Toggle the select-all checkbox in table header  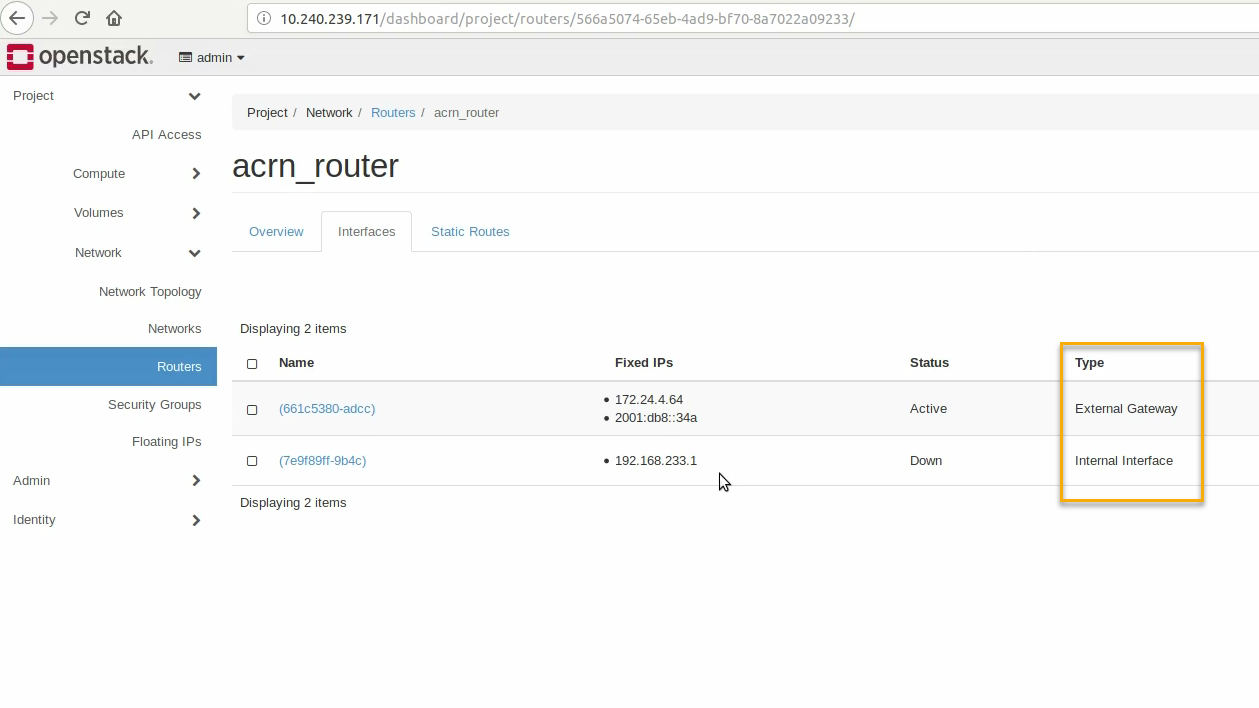click(x=252, y=364)
